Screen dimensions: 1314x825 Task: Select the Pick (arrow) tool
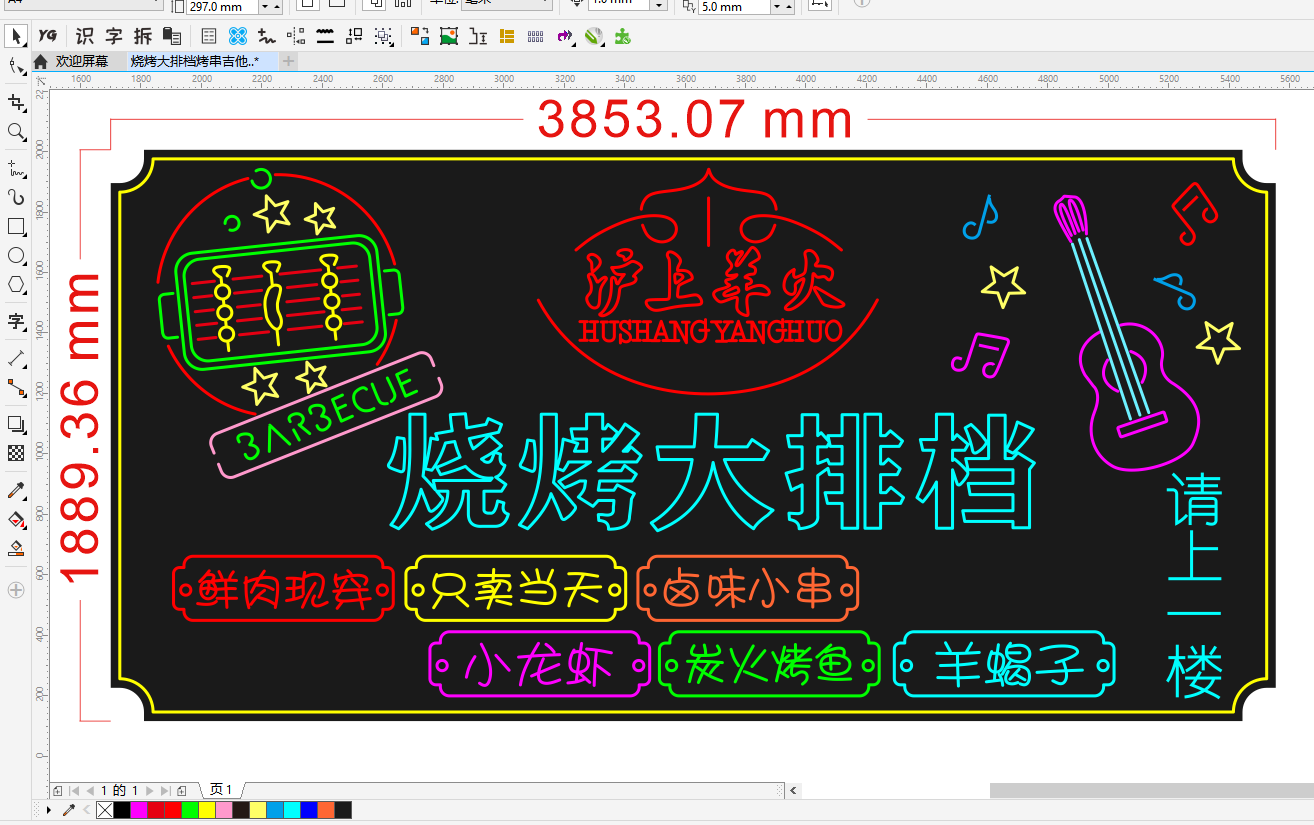(x=16, y=37)
